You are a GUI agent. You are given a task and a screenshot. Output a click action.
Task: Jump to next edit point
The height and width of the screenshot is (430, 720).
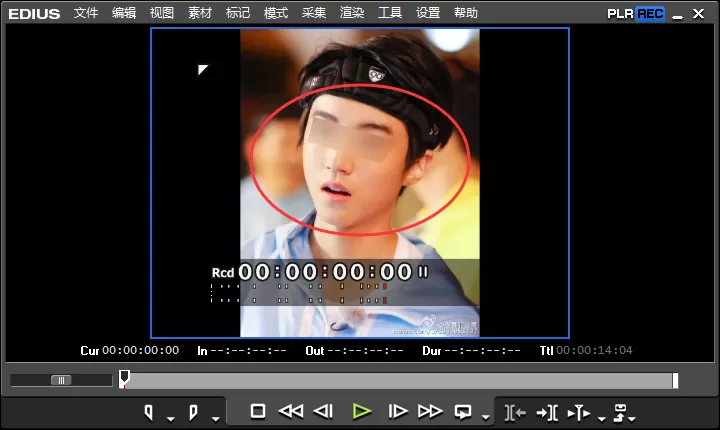click(x=547, y=413)
